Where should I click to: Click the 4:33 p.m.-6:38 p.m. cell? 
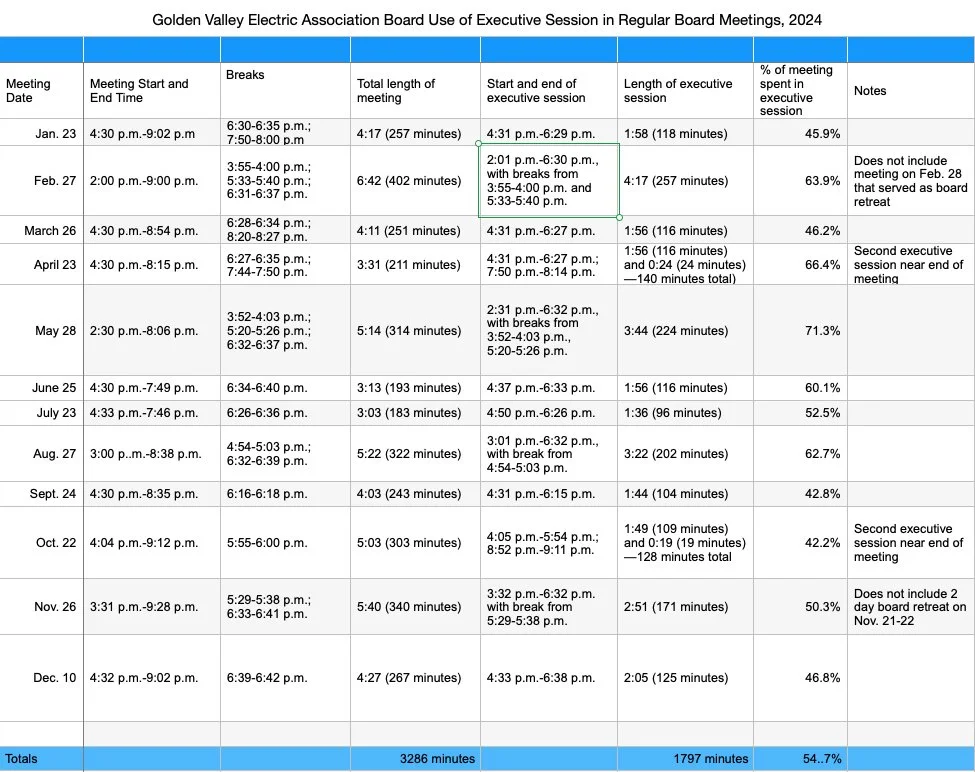pyautogui.click(x=549, y=678)
